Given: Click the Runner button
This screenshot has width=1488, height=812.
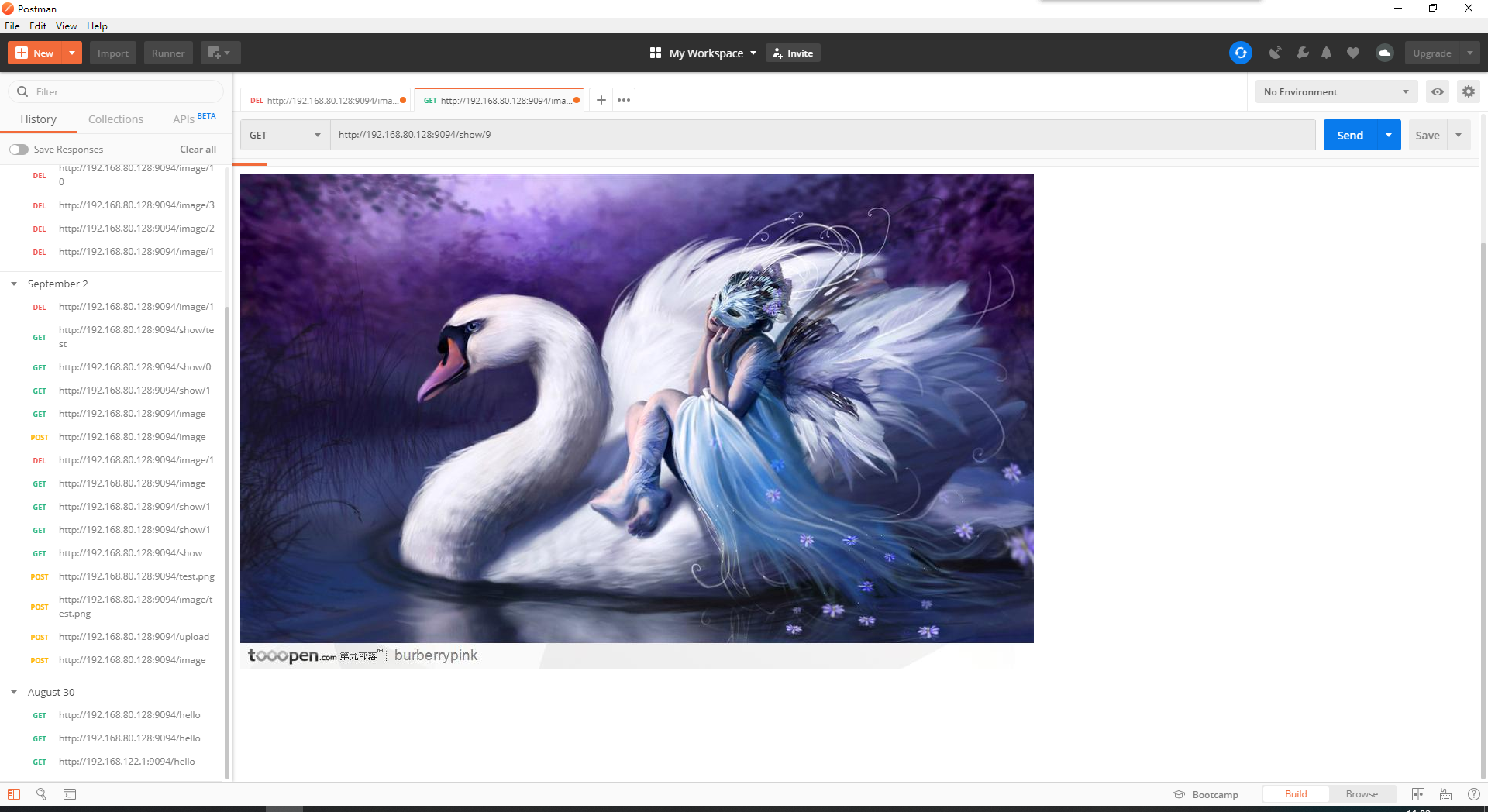Looking at the screenshot, I should [x=168, y=53].
